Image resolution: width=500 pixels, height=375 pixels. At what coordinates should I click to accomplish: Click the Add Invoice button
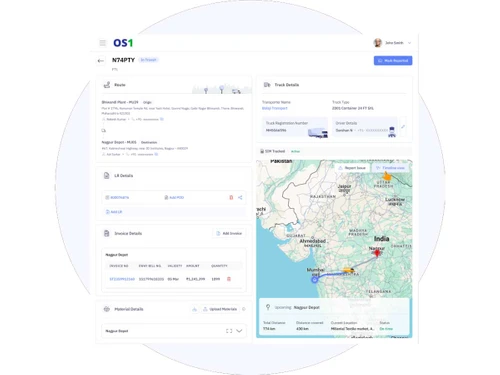[229, 233]
